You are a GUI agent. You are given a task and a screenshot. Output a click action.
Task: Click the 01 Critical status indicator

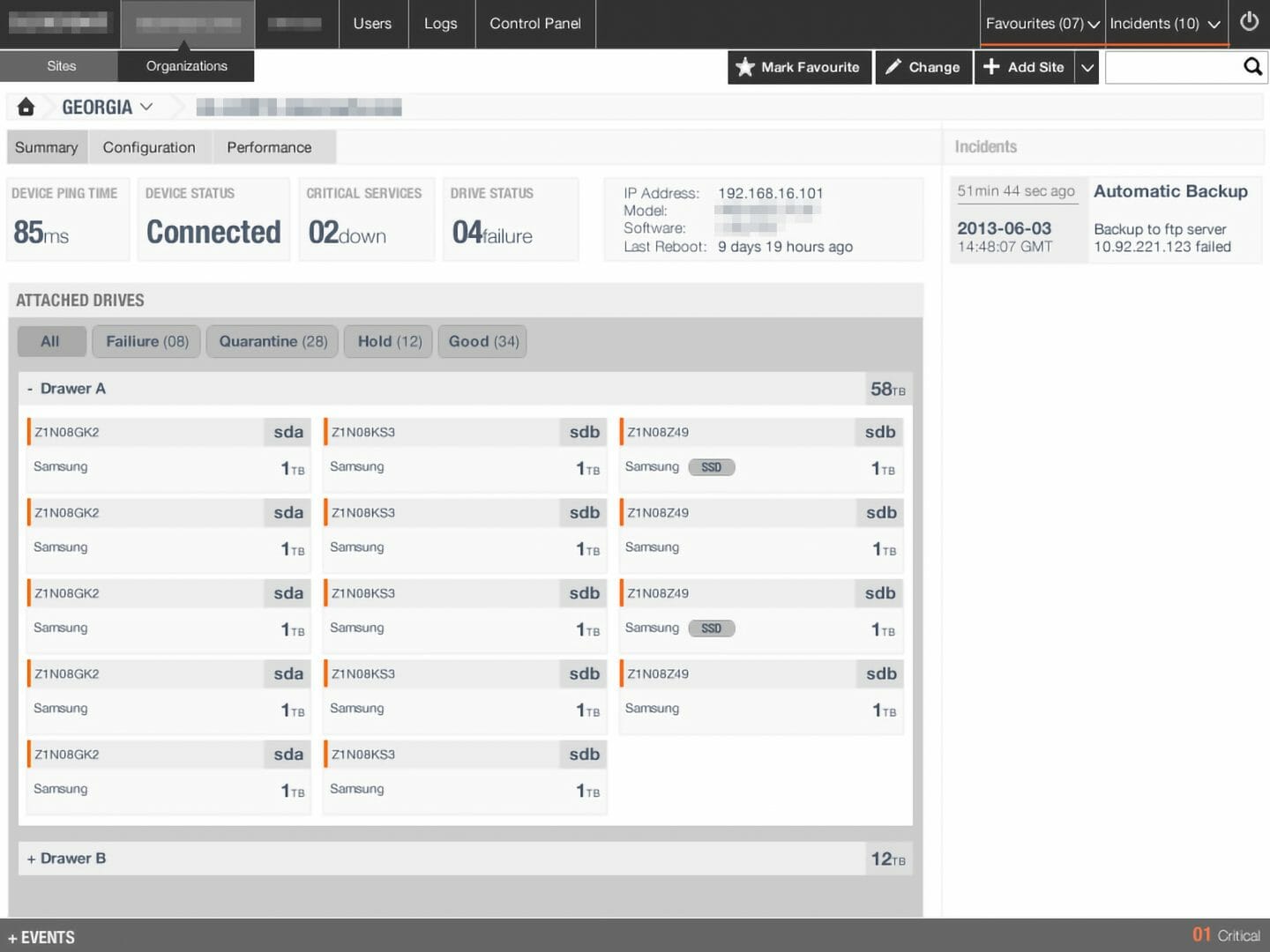1226,934
